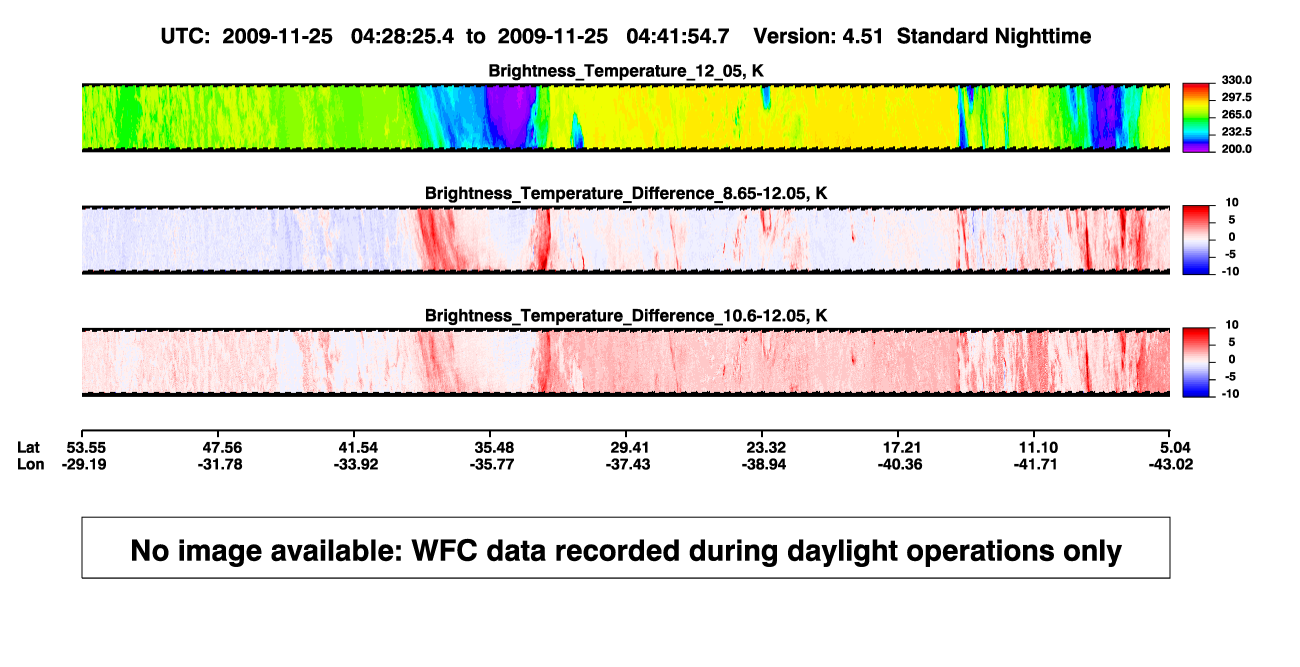This screenshot has width=1300, height=667.
Task: Click the 'No image available' WFC message box
Action: pos(626,548)
